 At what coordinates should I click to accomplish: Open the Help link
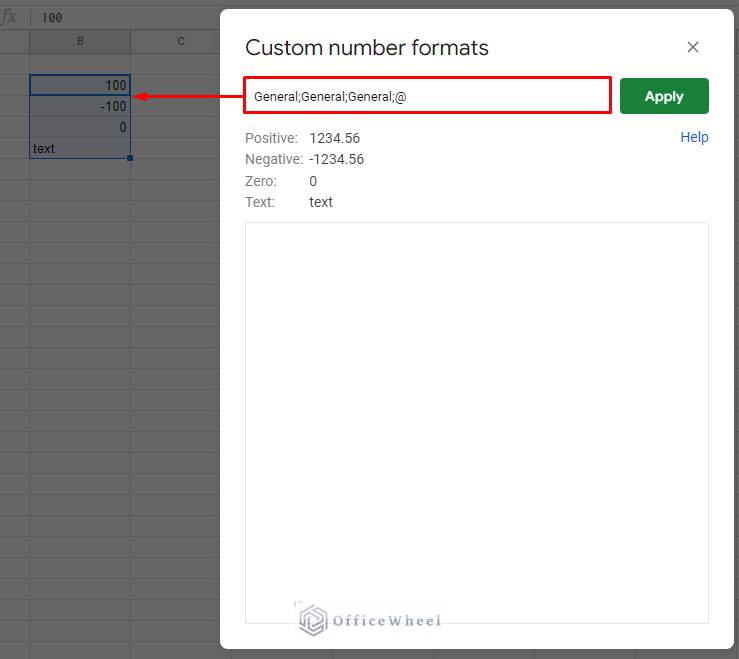(694, 137)
